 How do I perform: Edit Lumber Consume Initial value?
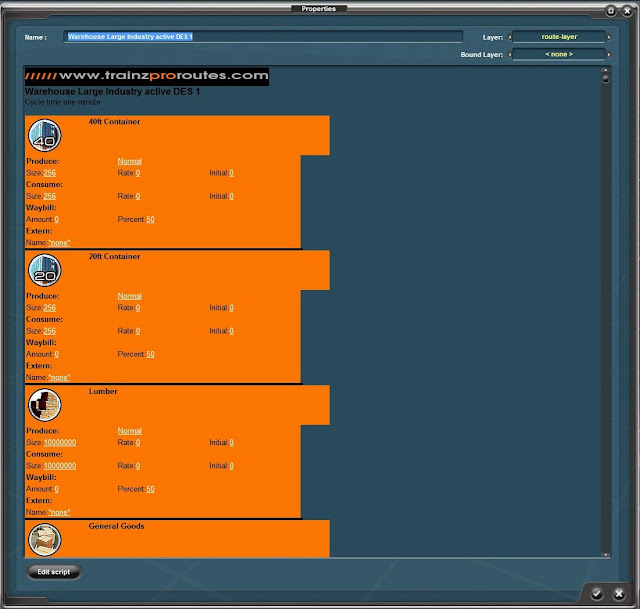click(x=231, y=465)
